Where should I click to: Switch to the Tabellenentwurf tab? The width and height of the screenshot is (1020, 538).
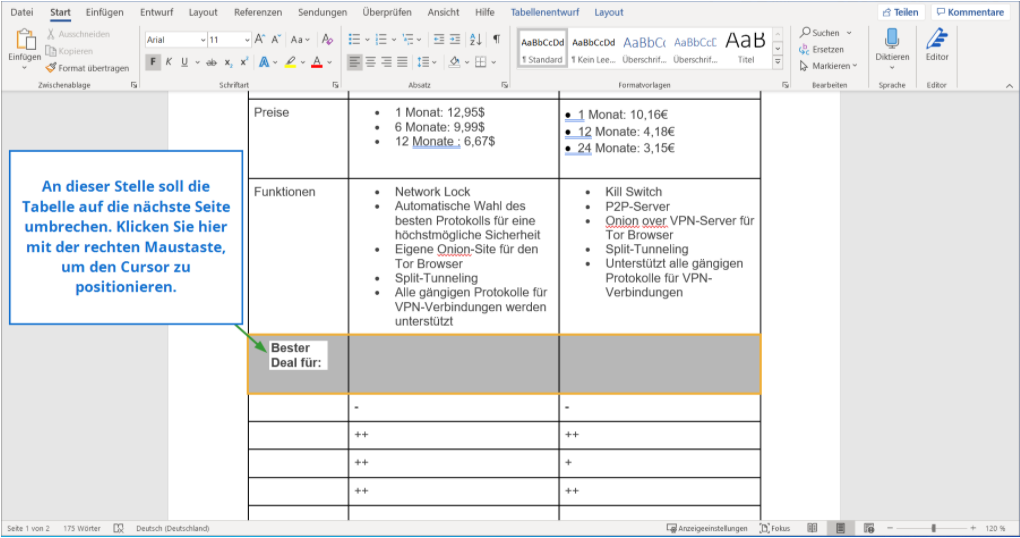(546, 12)
